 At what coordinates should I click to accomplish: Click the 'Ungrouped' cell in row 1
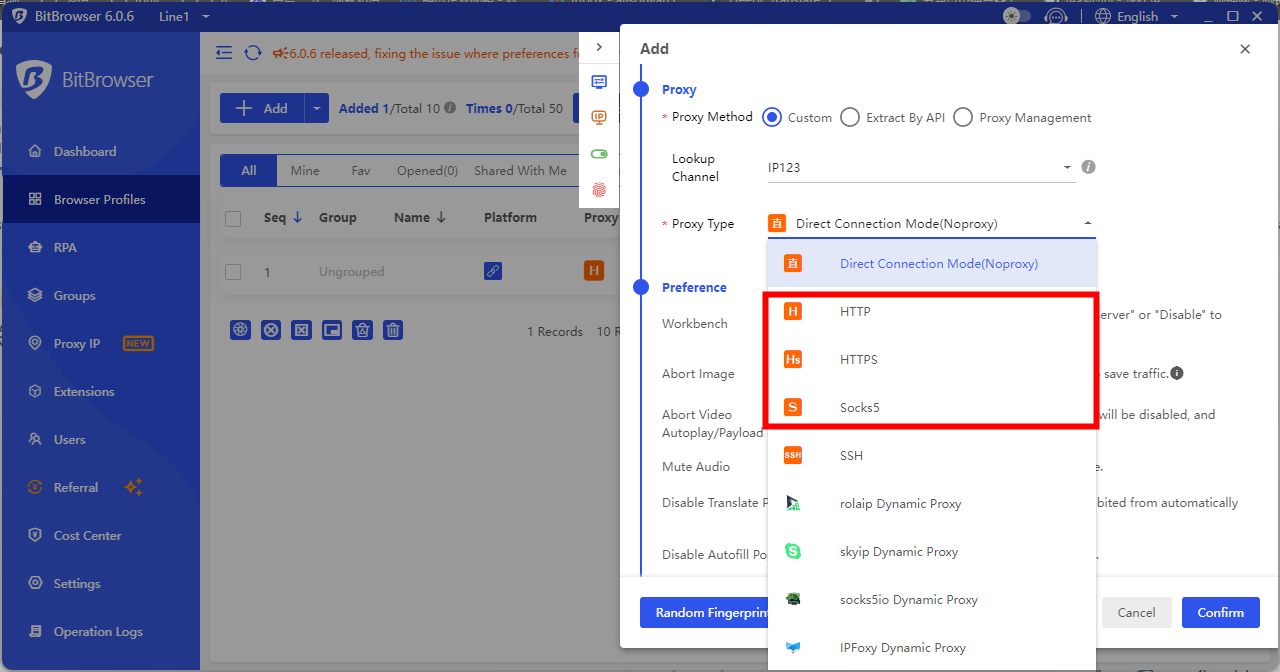click(x=351, y=272)
